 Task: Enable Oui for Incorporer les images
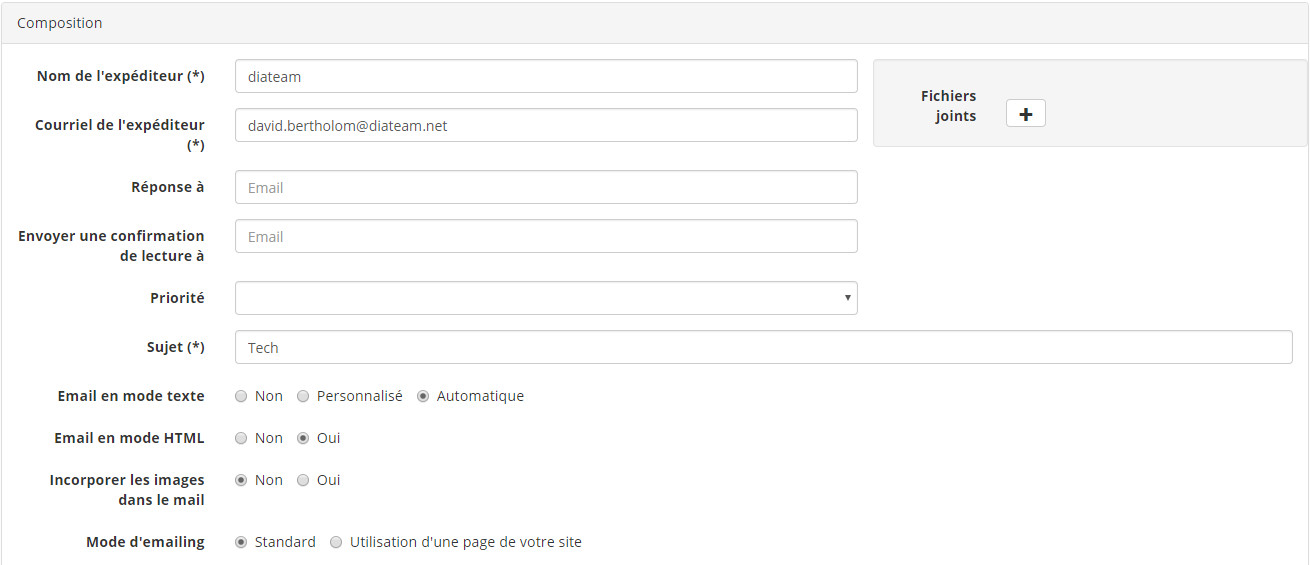(x=303, y=480)
